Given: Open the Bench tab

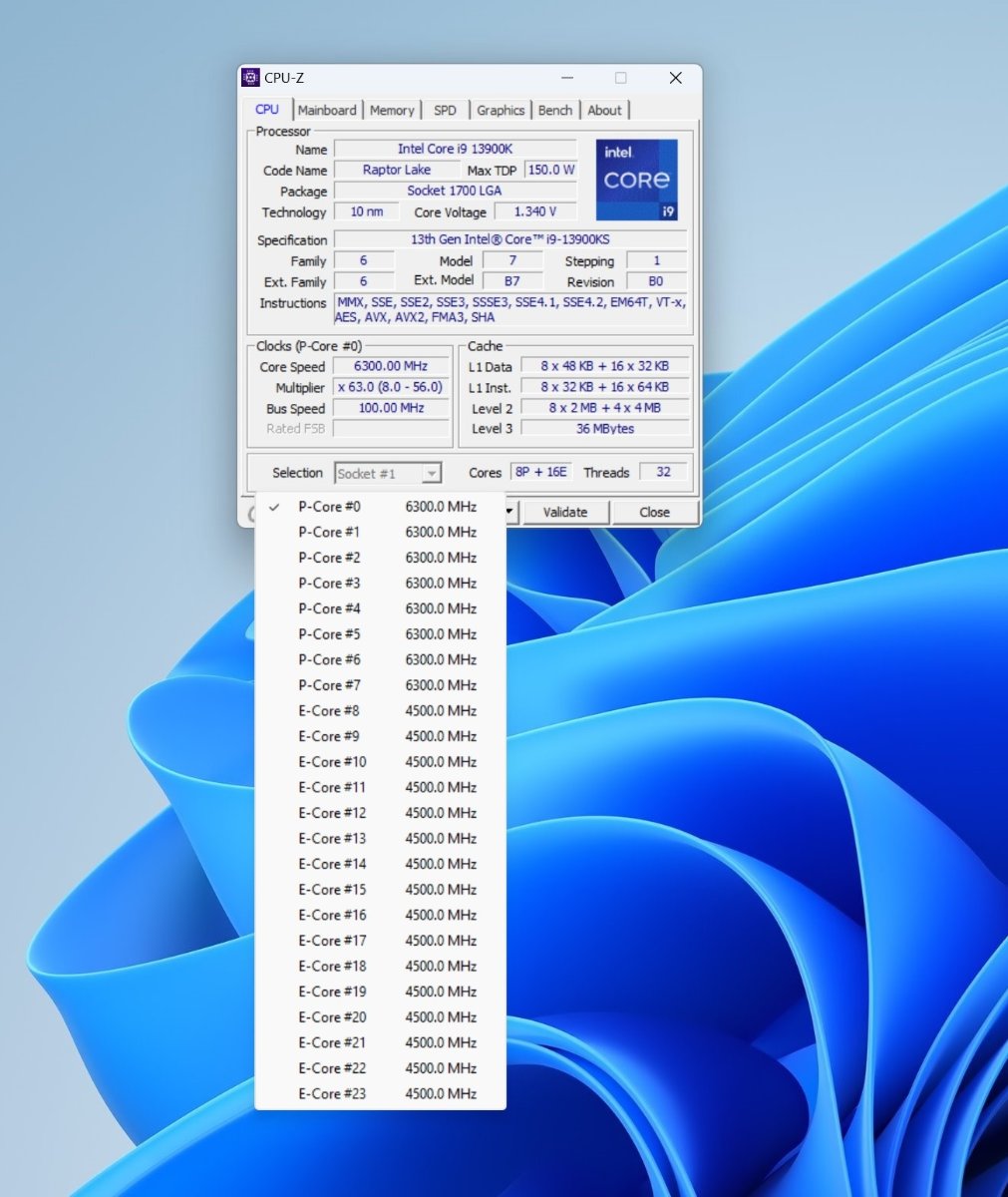Looking at the screenshot, I should 555,111.
